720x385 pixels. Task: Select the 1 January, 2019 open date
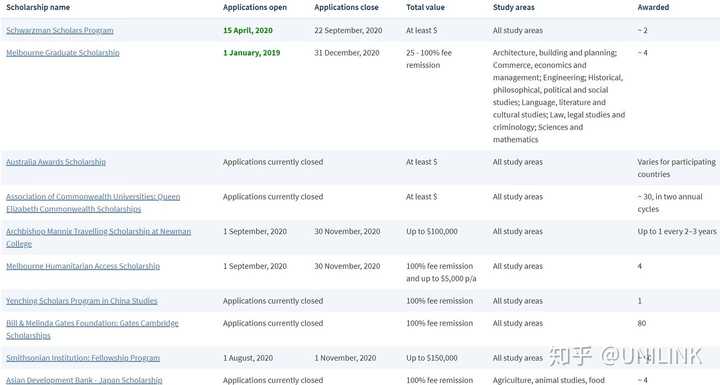[252, 53]
